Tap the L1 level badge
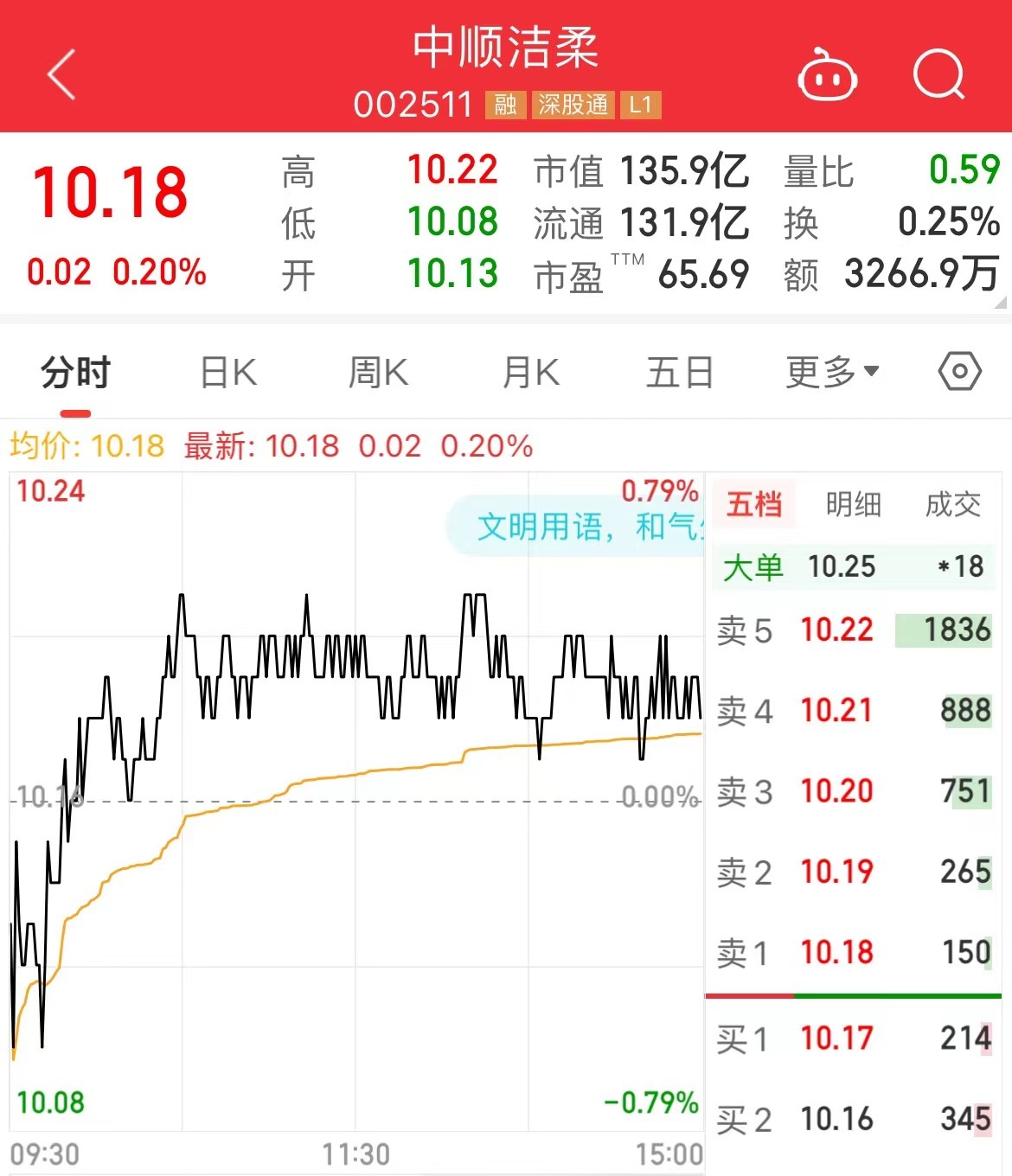Image resolution: width=1012 pixels, height=1176 pixels. tap(640, 105)
